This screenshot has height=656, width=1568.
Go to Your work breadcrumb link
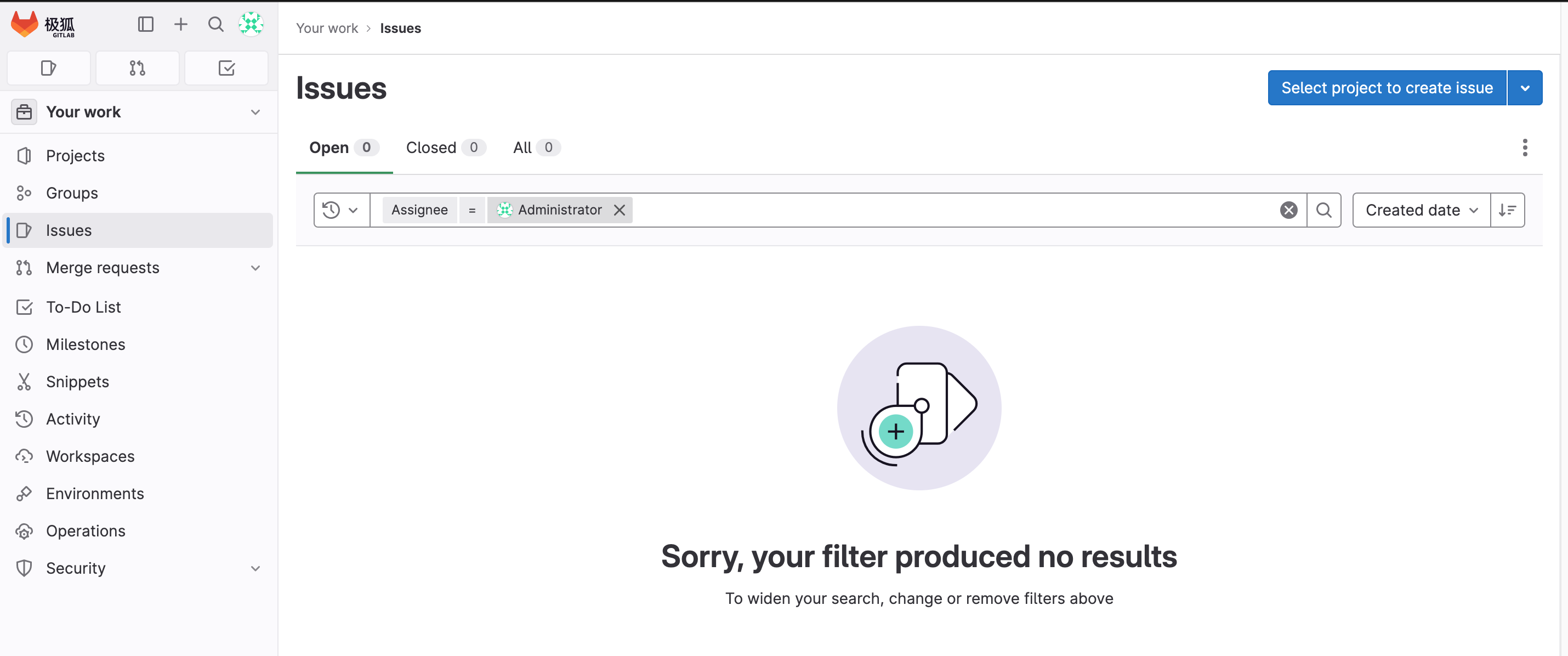327,28
